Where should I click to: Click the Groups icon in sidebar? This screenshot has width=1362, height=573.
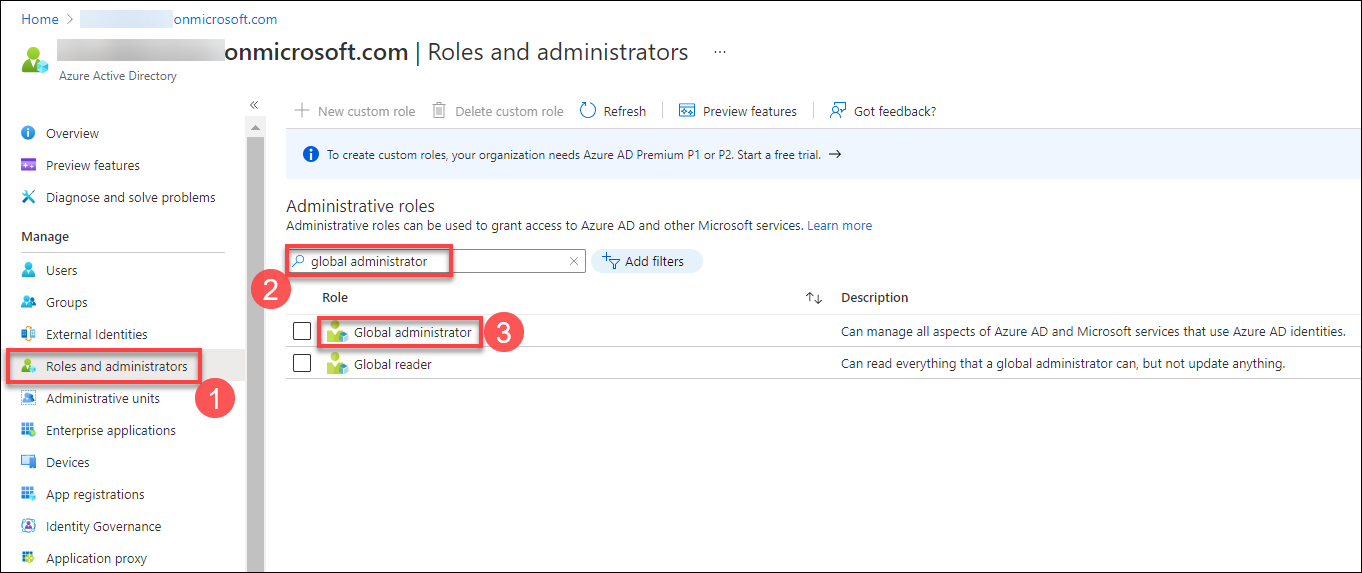click(28, 302)
